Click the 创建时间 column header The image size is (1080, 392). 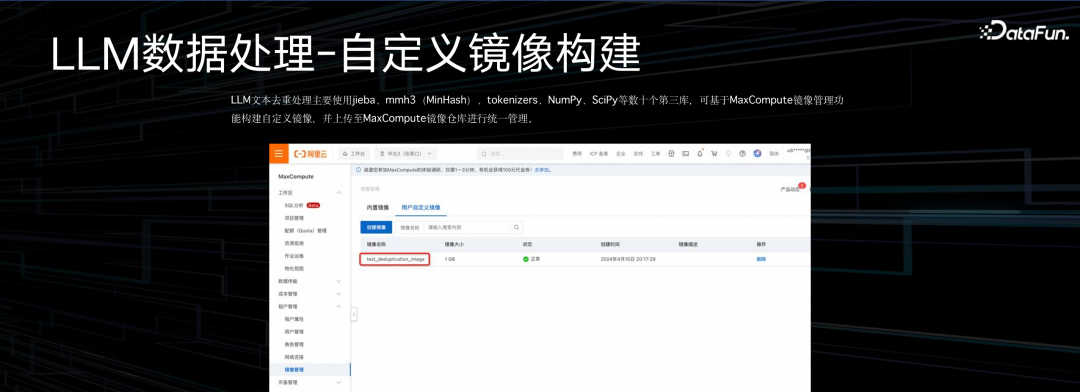(610, 244)
